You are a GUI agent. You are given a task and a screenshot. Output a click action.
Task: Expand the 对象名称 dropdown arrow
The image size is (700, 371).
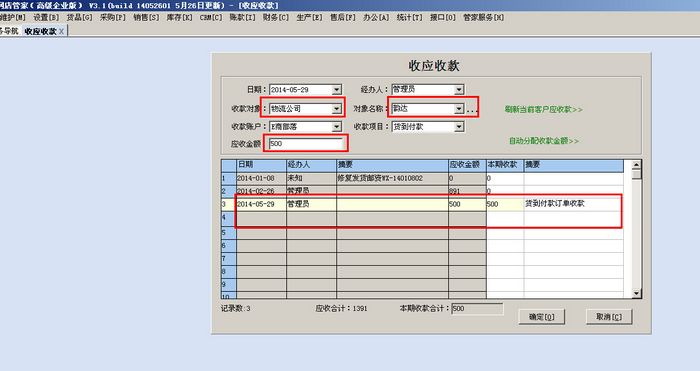459,108
